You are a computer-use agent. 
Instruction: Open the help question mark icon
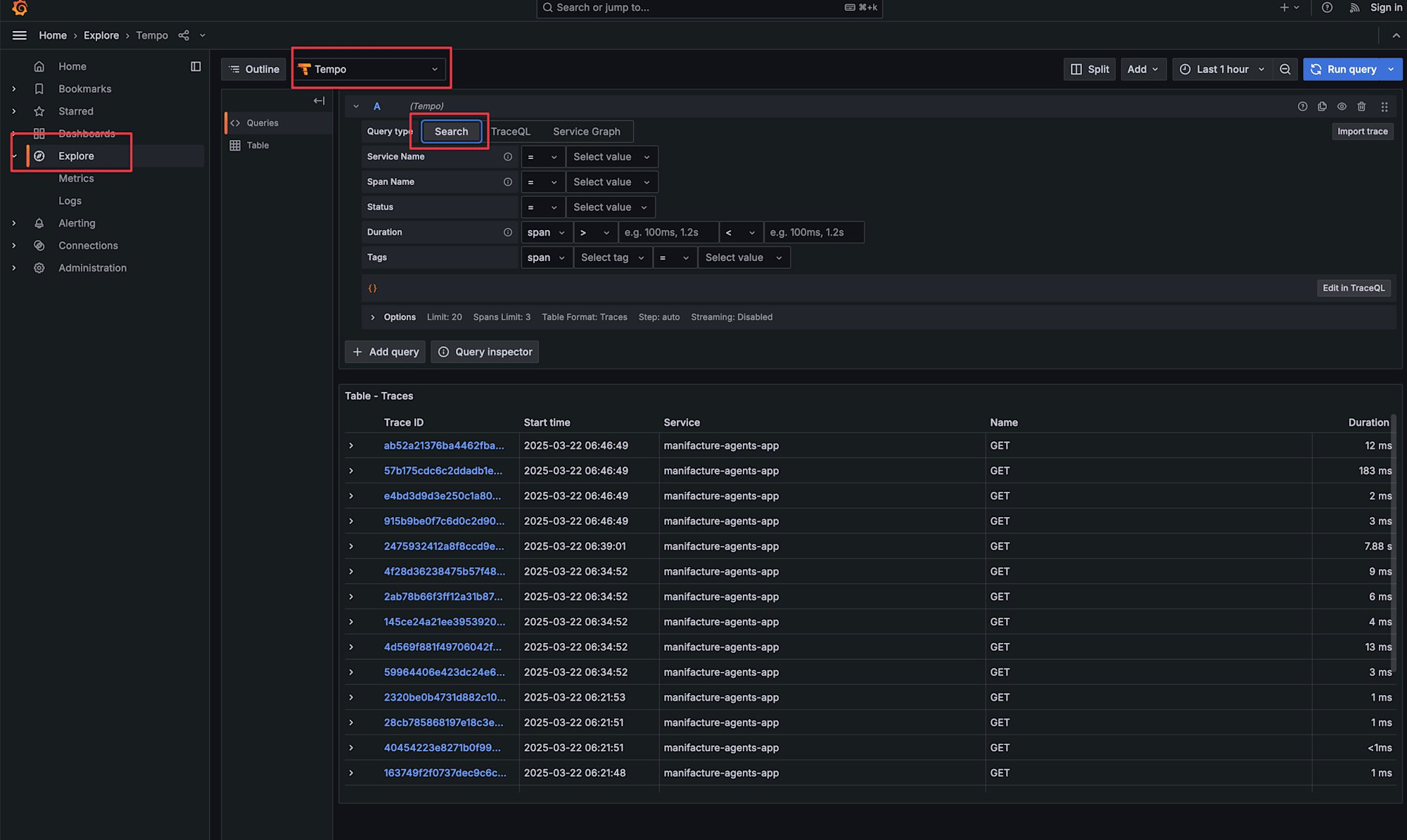pos(1327,8)
